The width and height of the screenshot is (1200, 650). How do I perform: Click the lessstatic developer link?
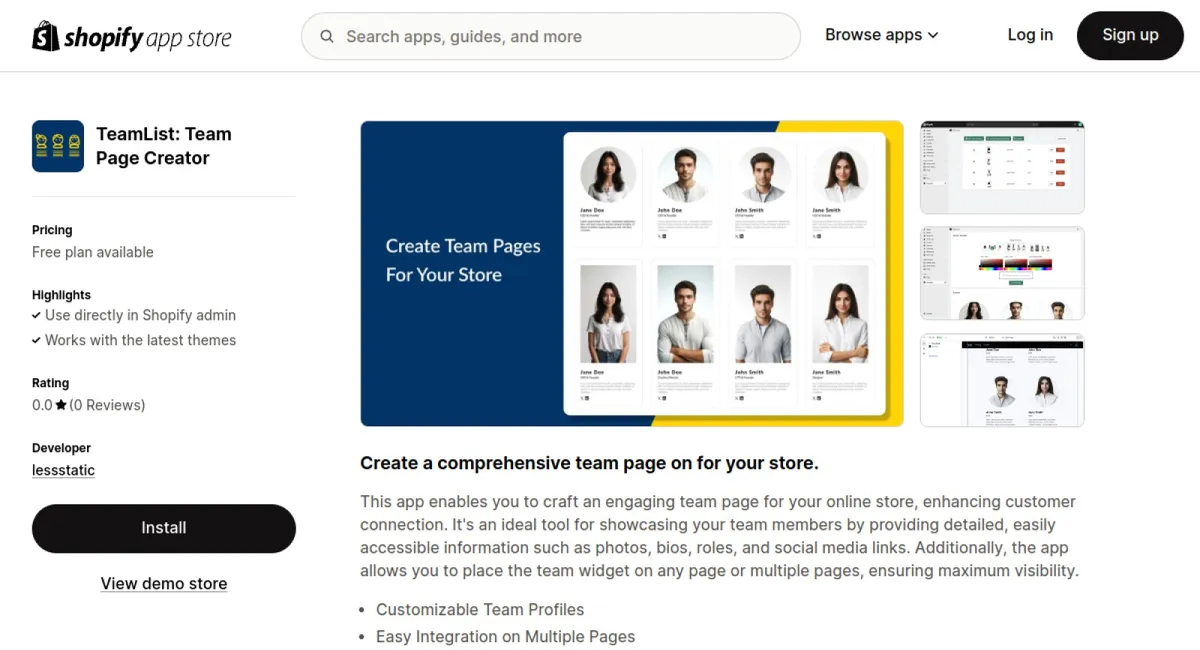[63, 470]
